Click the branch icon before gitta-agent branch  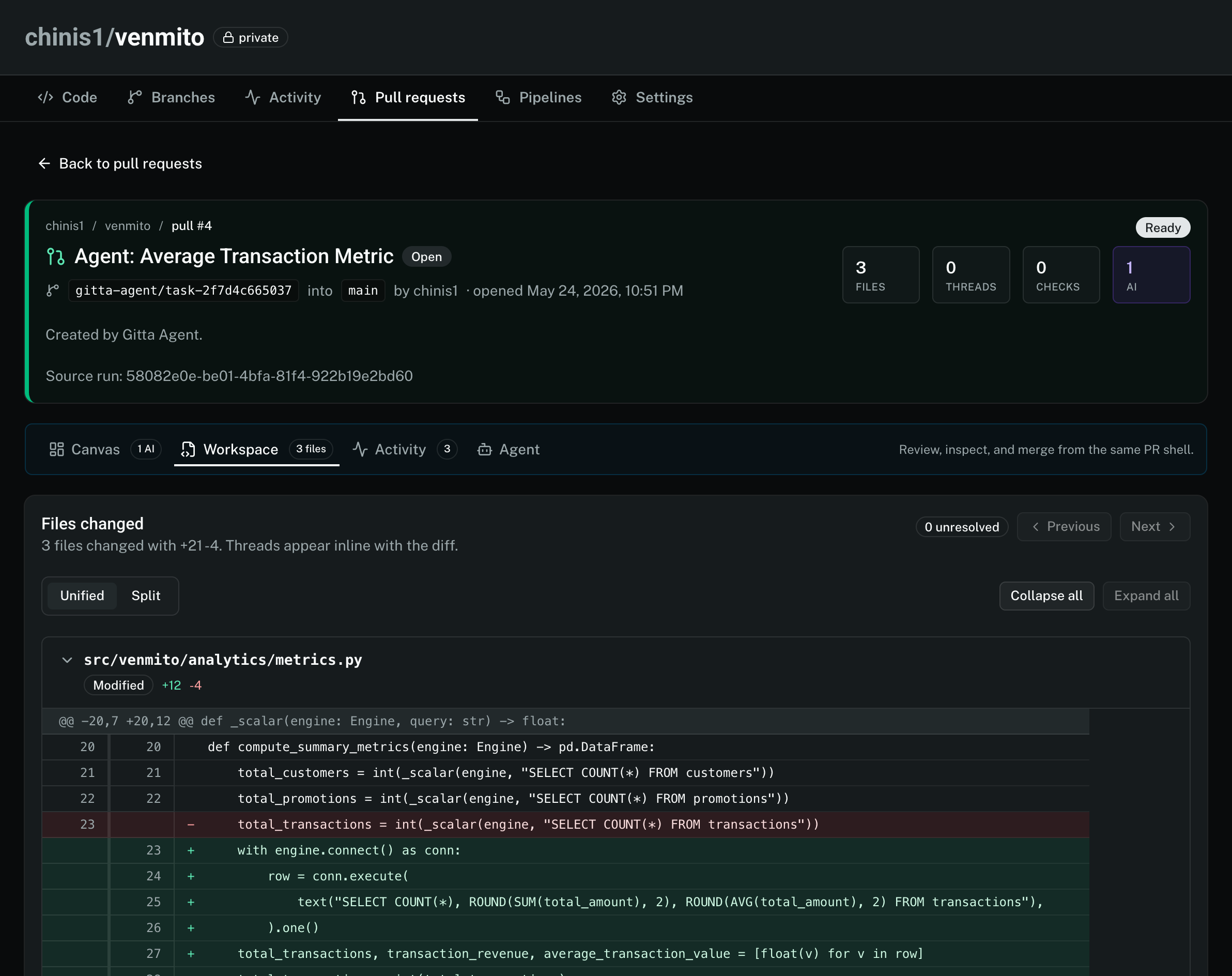pyautogui.click(x=53, y=291)
